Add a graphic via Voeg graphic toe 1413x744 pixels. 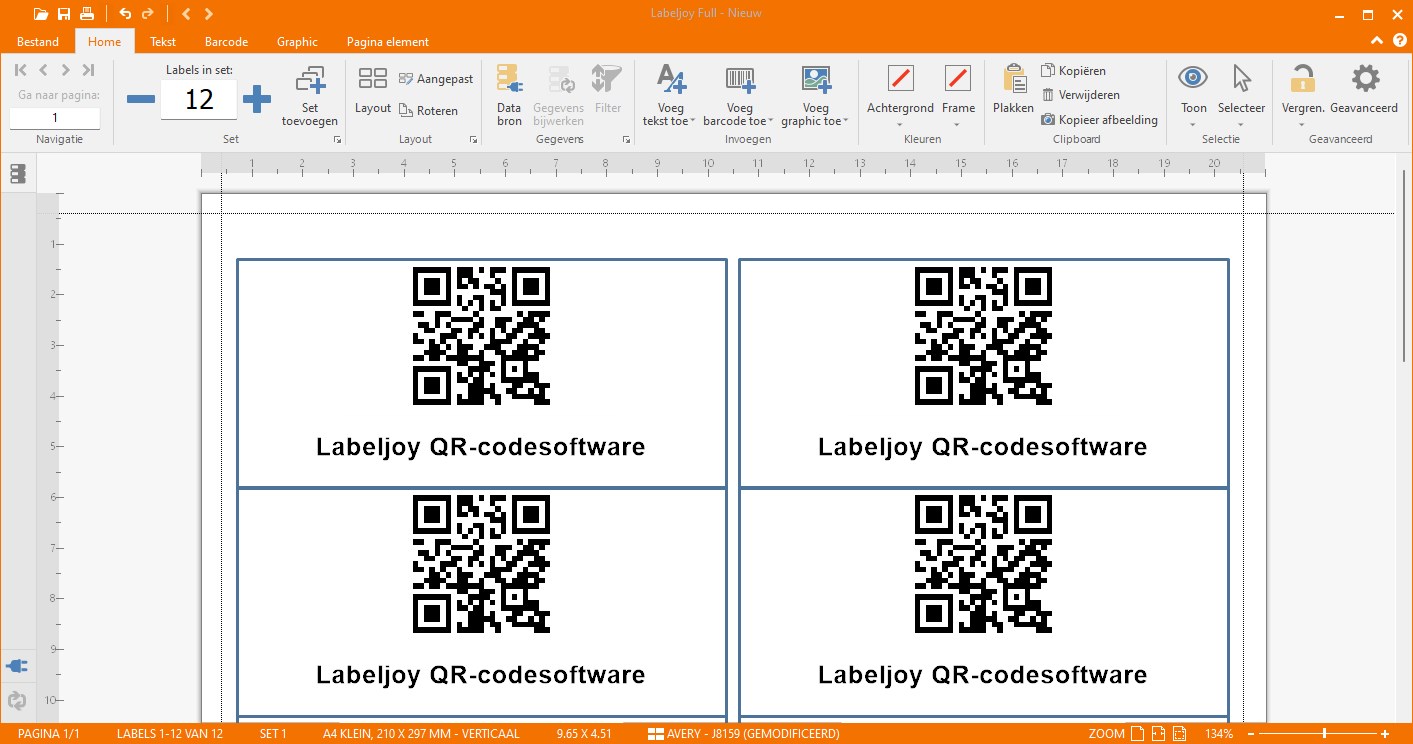coord(816,96)
